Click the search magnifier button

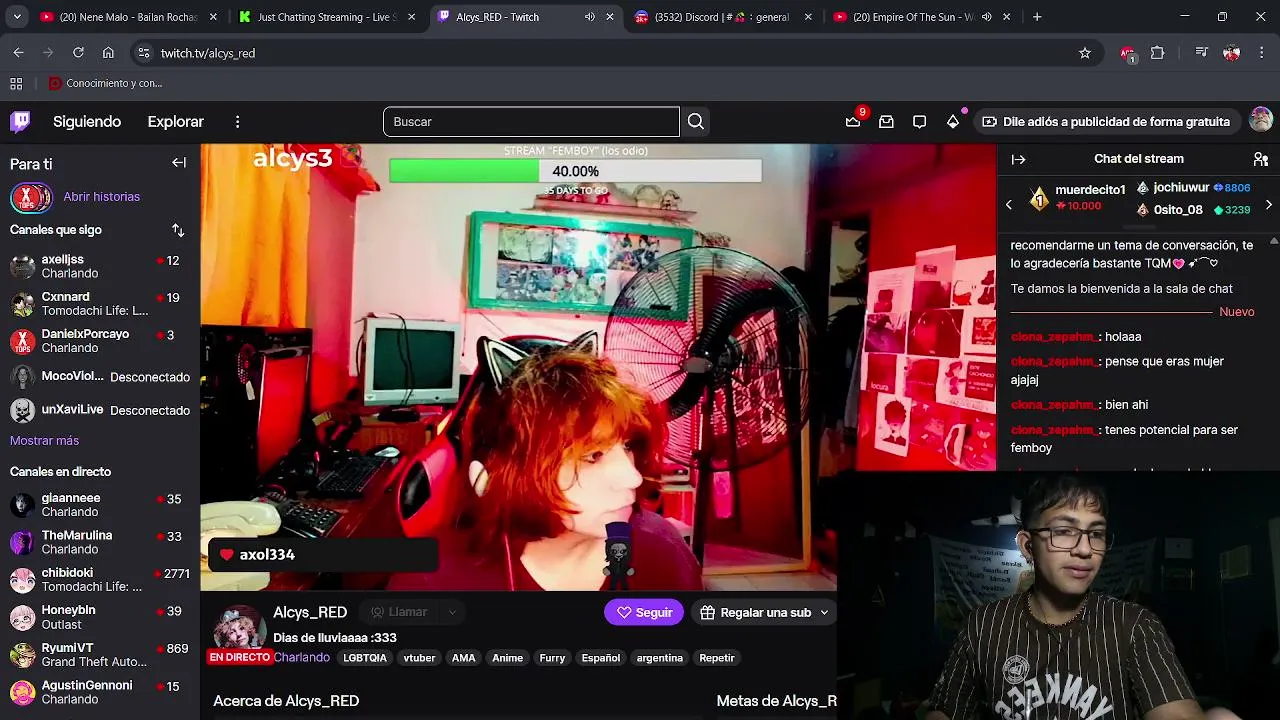[x=696, y=122]
